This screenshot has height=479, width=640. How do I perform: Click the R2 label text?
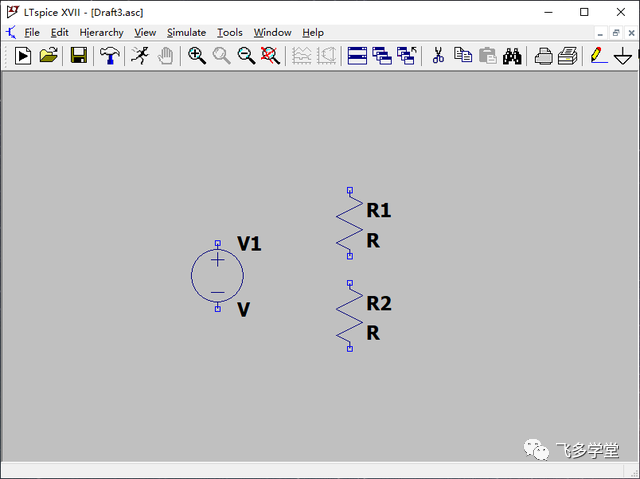click(379, 303)
